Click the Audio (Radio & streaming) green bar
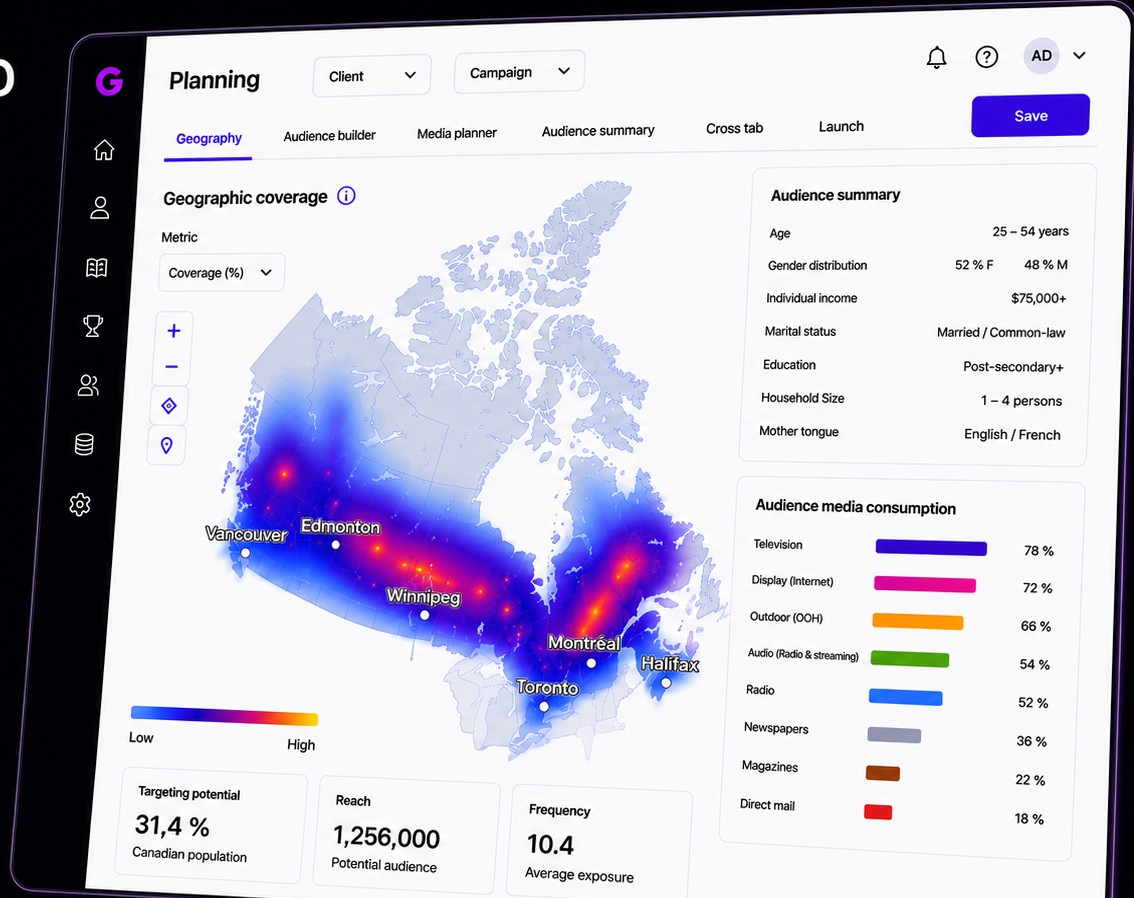 (910, 659)
